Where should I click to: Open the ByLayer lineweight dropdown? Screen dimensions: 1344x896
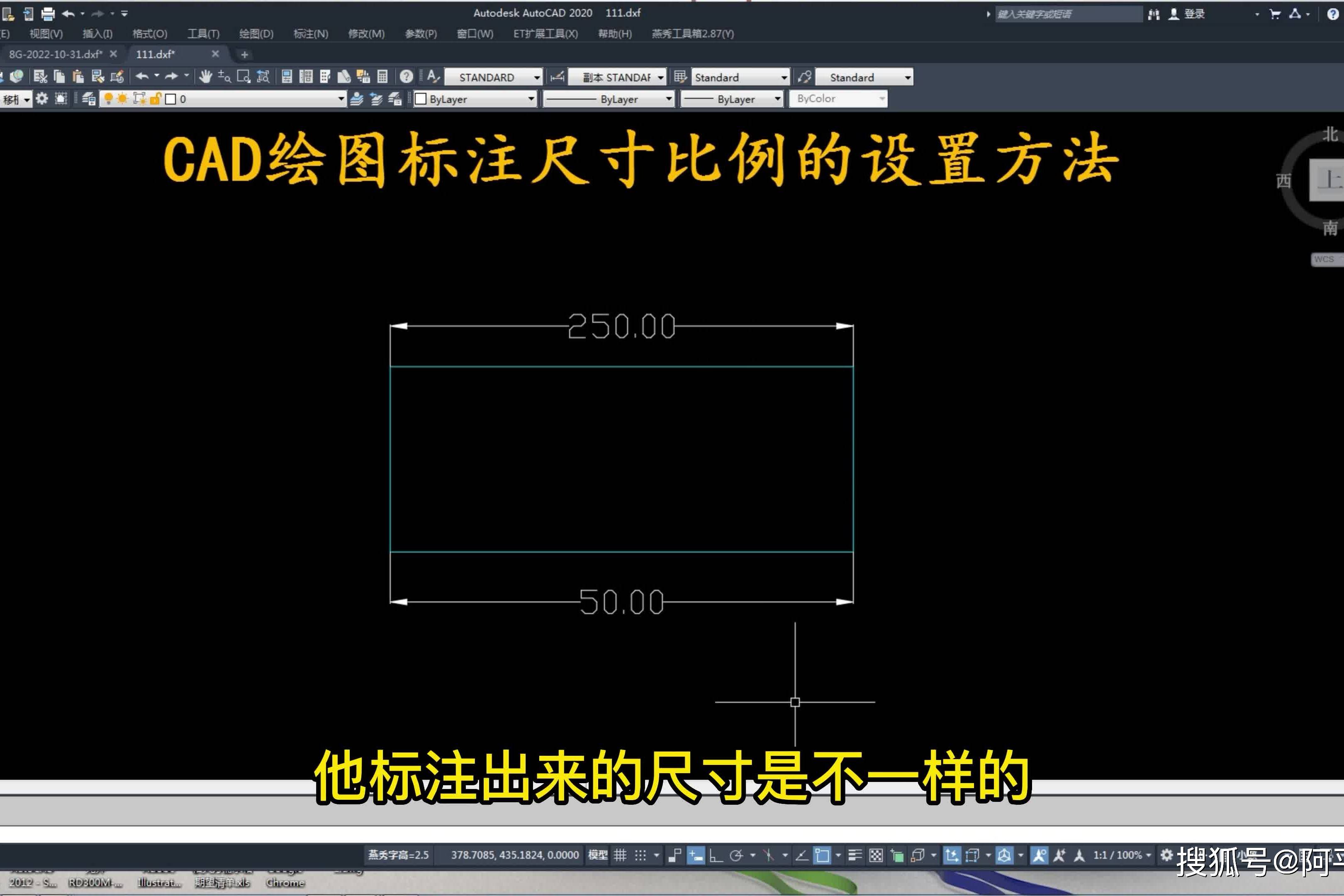click(731, 99)
